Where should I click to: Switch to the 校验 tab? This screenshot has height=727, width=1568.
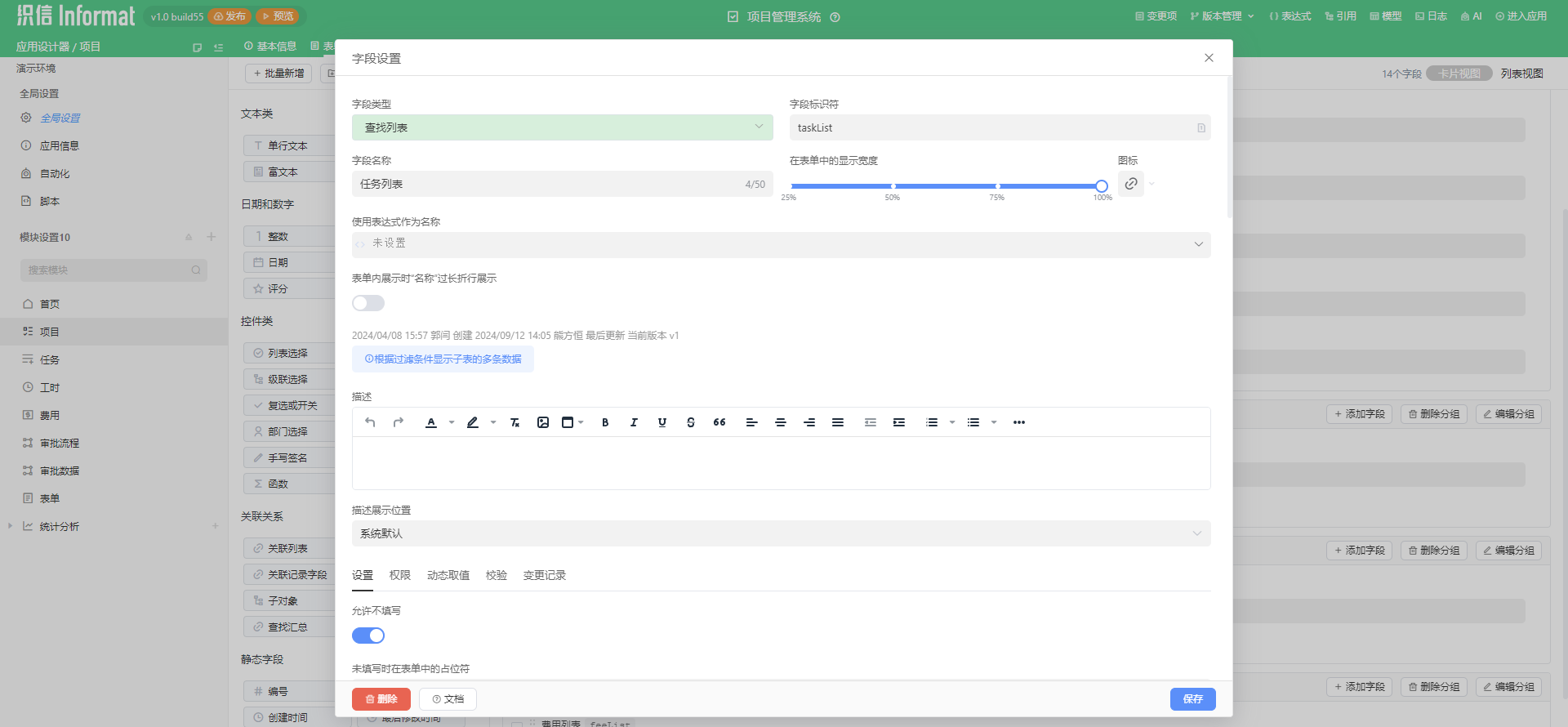tap(497, 575)
